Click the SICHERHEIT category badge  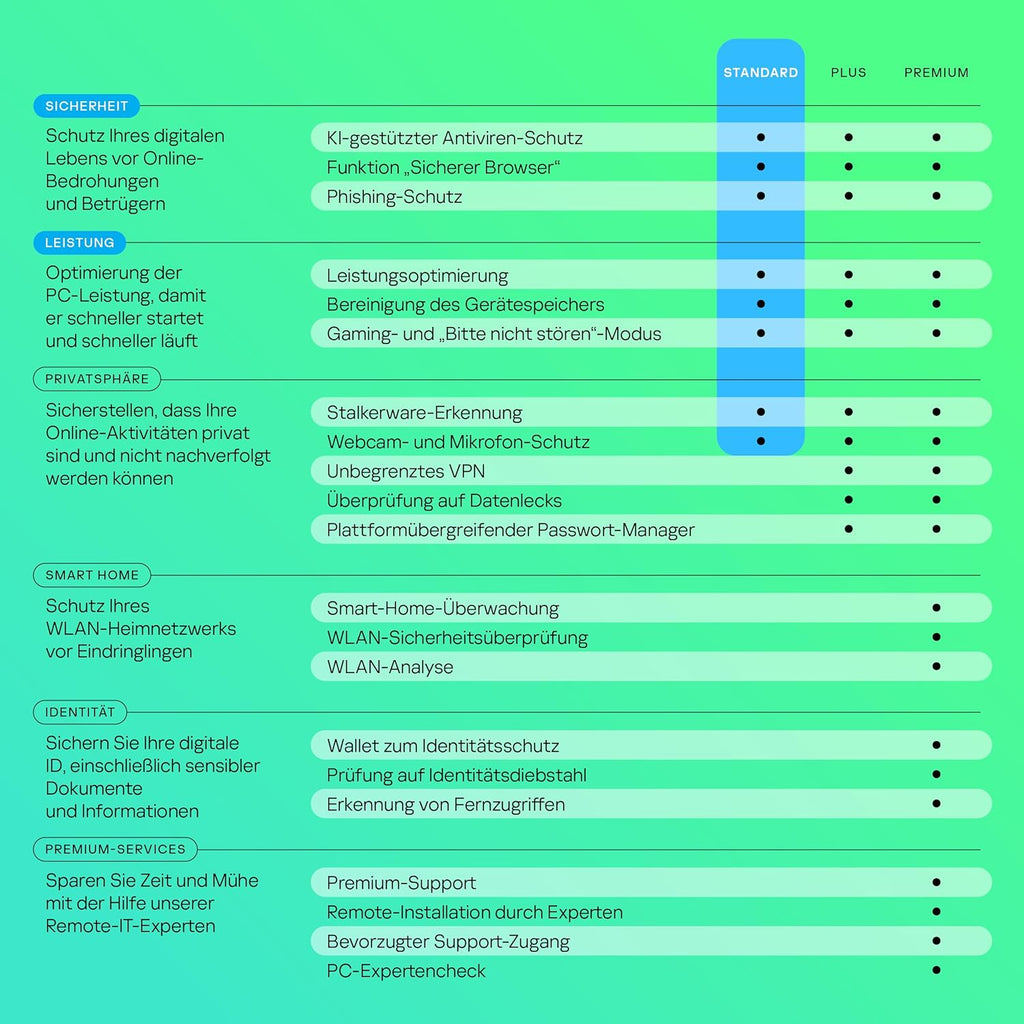point(86,105)
